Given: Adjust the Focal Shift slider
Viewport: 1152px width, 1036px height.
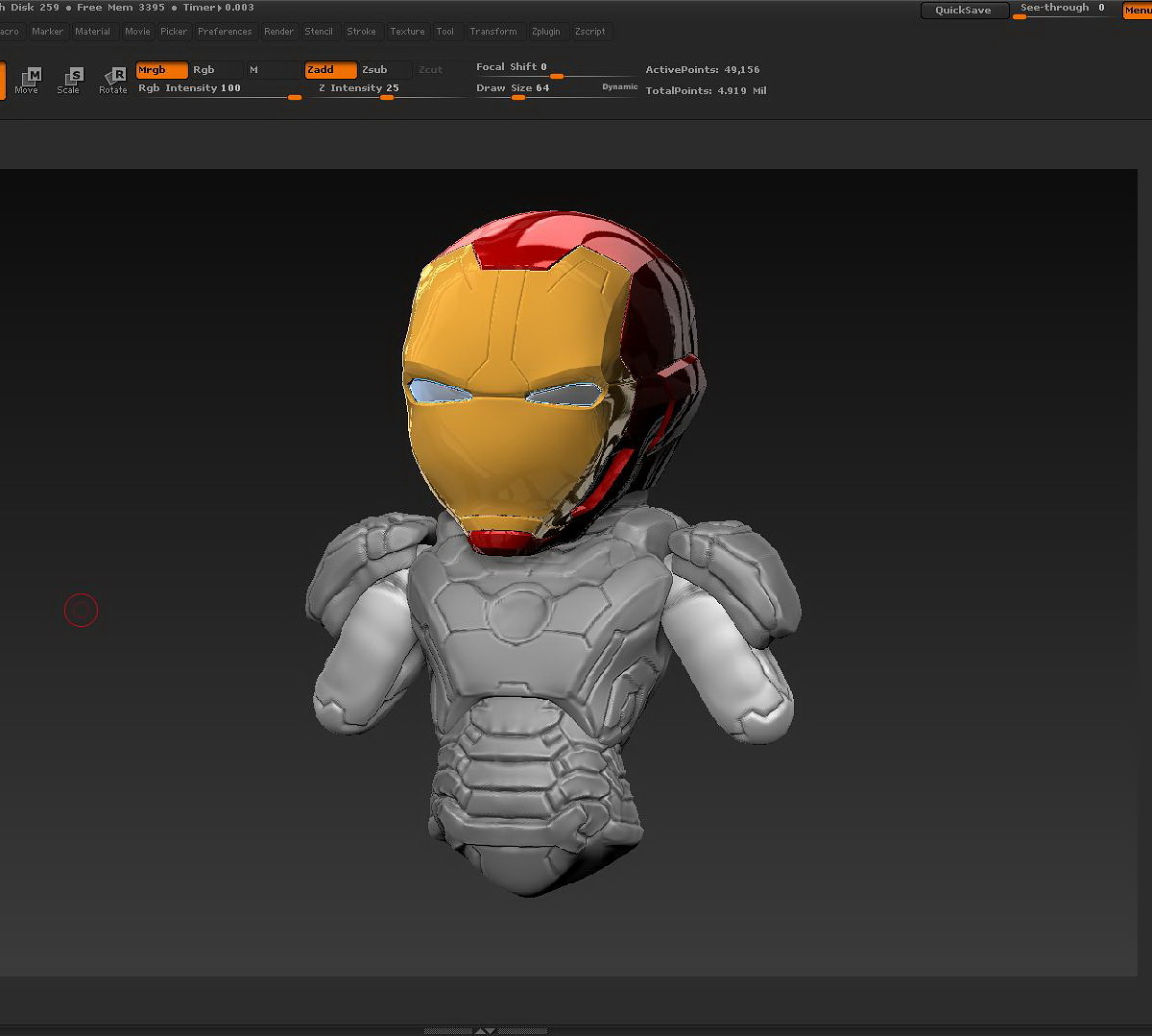Looking at the screenshot, I should point(555,68).
